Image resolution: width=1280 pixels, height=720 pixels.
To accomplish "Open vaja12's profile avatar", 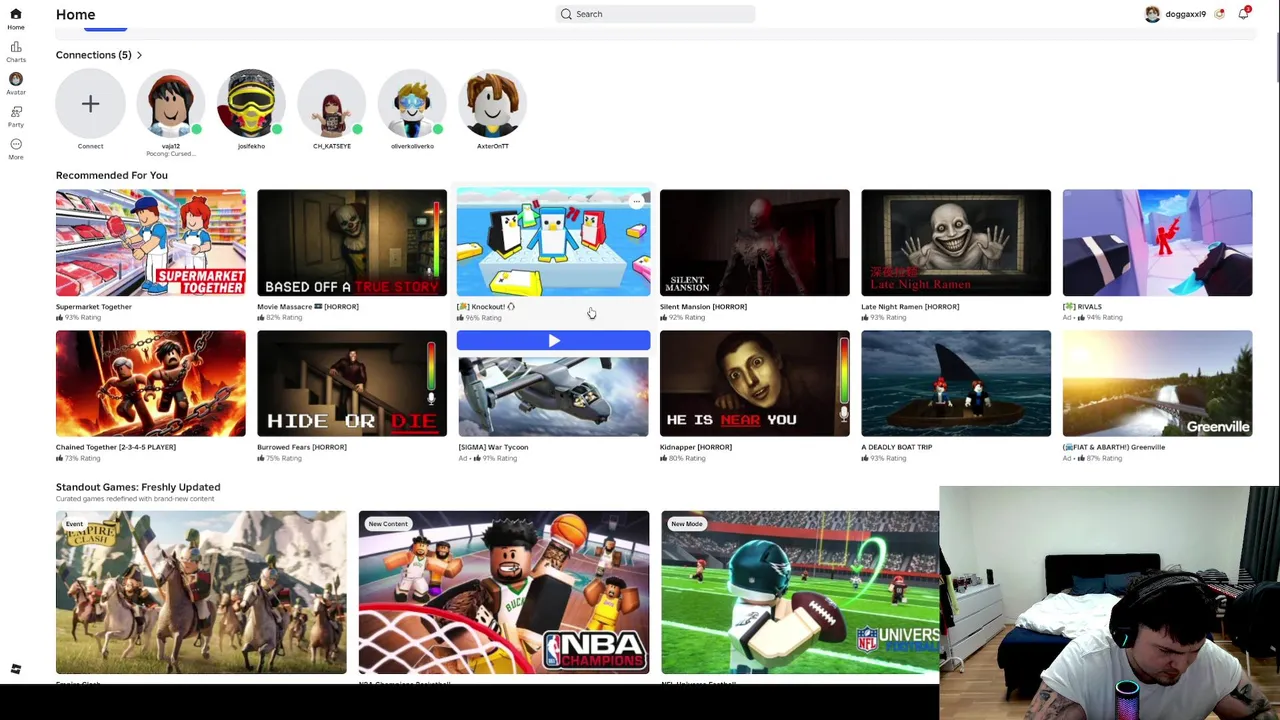I will pyautogui.click(x=171, y=104).
